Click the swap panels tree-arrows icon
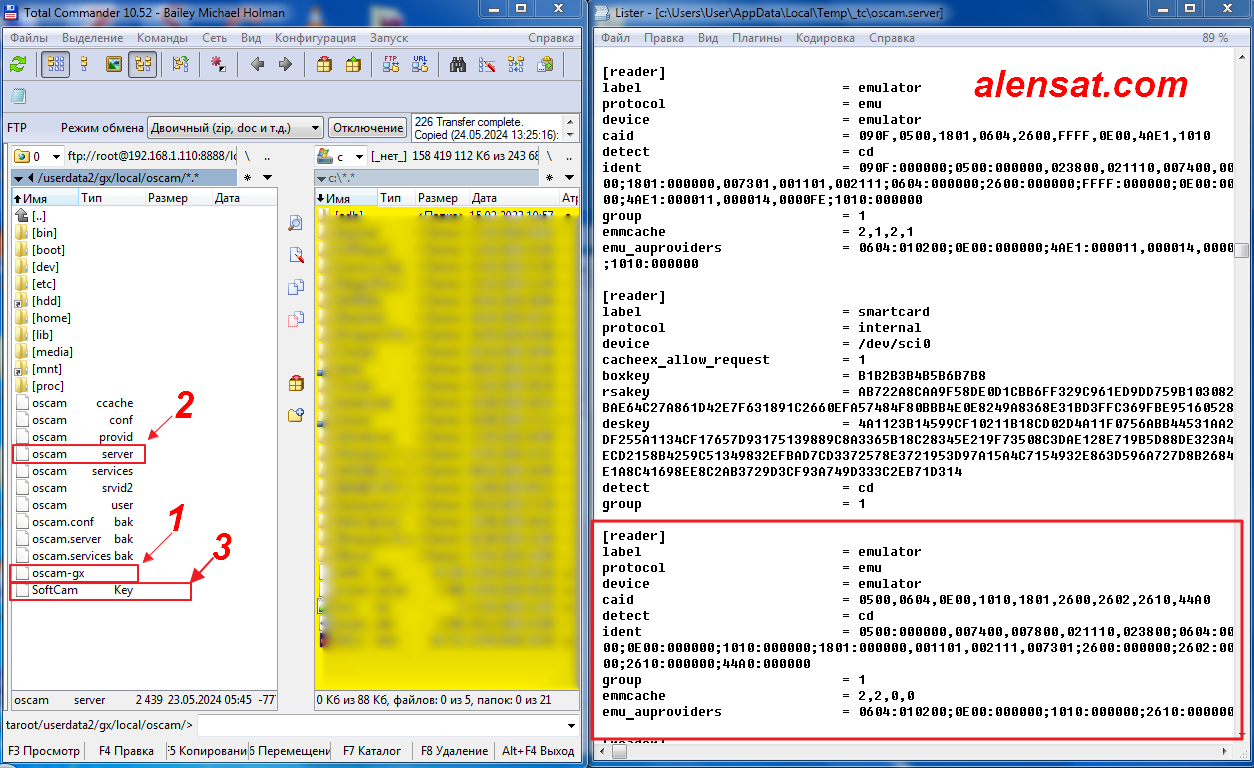Image resolution: width=1254 pixels, height=768 pixels. coord(181,64)
